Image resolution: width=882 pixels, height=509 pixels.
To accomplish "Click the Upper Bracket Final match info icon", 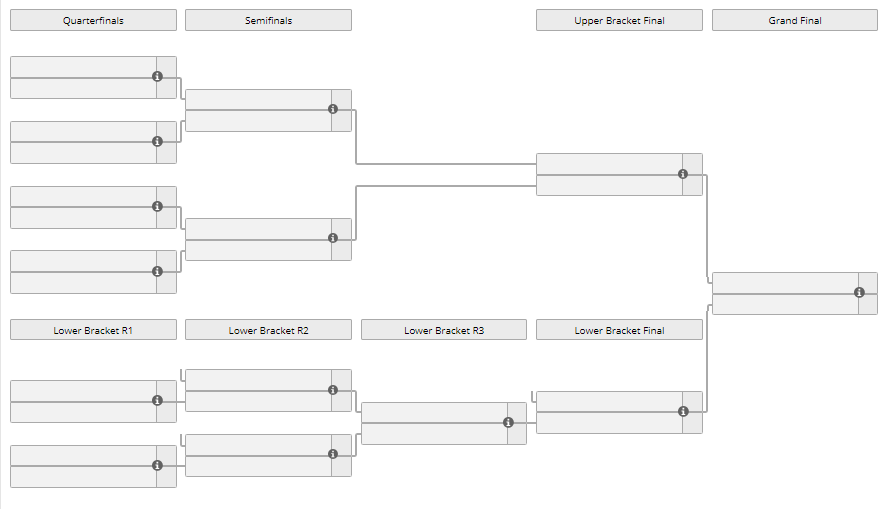I will click(683, 174).
